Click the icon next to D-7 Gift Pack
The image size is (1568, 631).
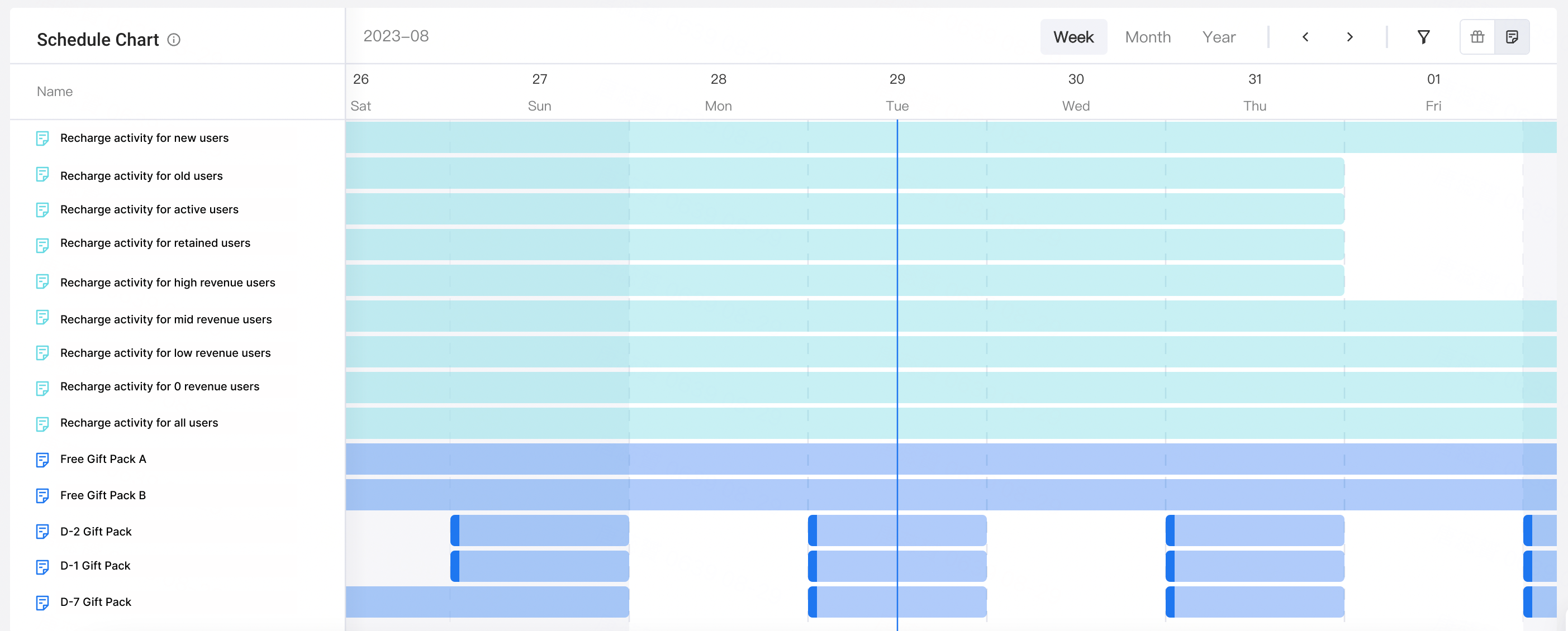click(x=42, y=603)
